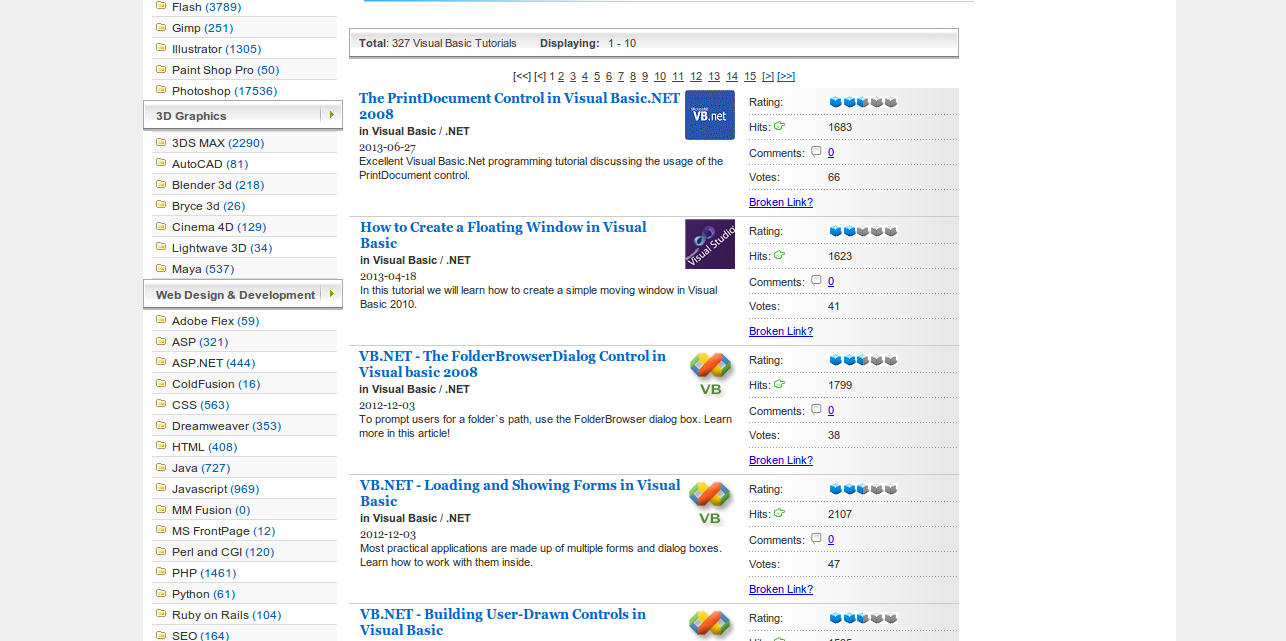This screenshot has width=1286, height=641.
Task: Click the VB logo thumbnail for FolderBrowserDialog tutorial
Action: 711,375
